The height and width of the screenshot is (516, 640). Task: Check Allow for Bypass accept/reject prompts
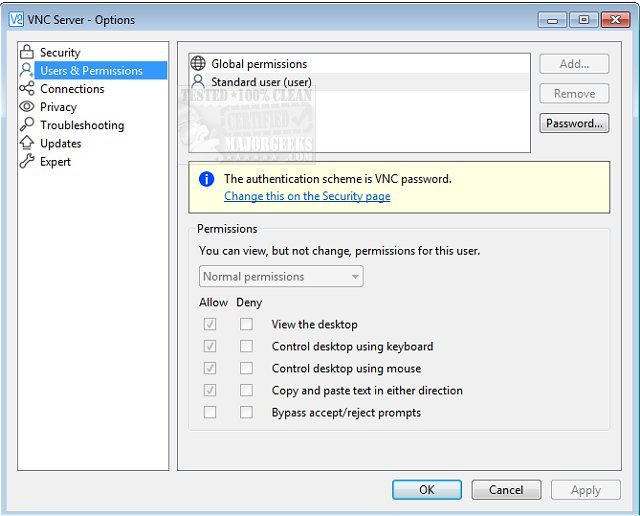point(210,412)
